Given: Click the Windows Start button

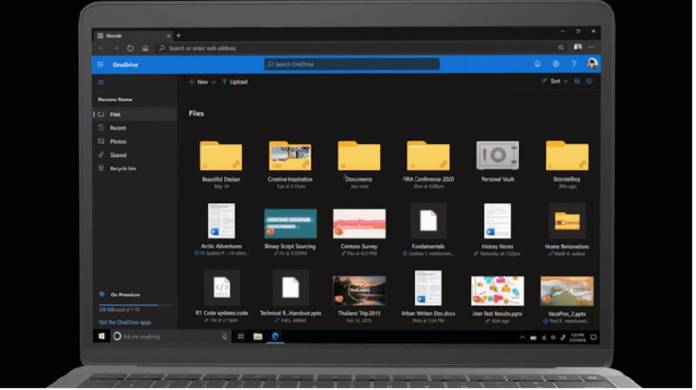Looking at the screenshot, I should [102, 337].
